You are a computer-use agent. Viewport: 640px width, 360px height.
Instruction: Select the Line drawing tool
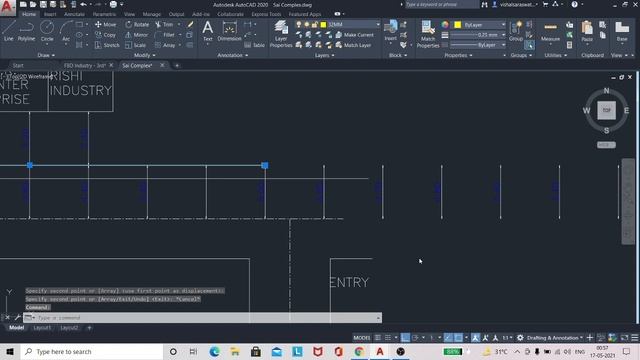click(9, 31)
